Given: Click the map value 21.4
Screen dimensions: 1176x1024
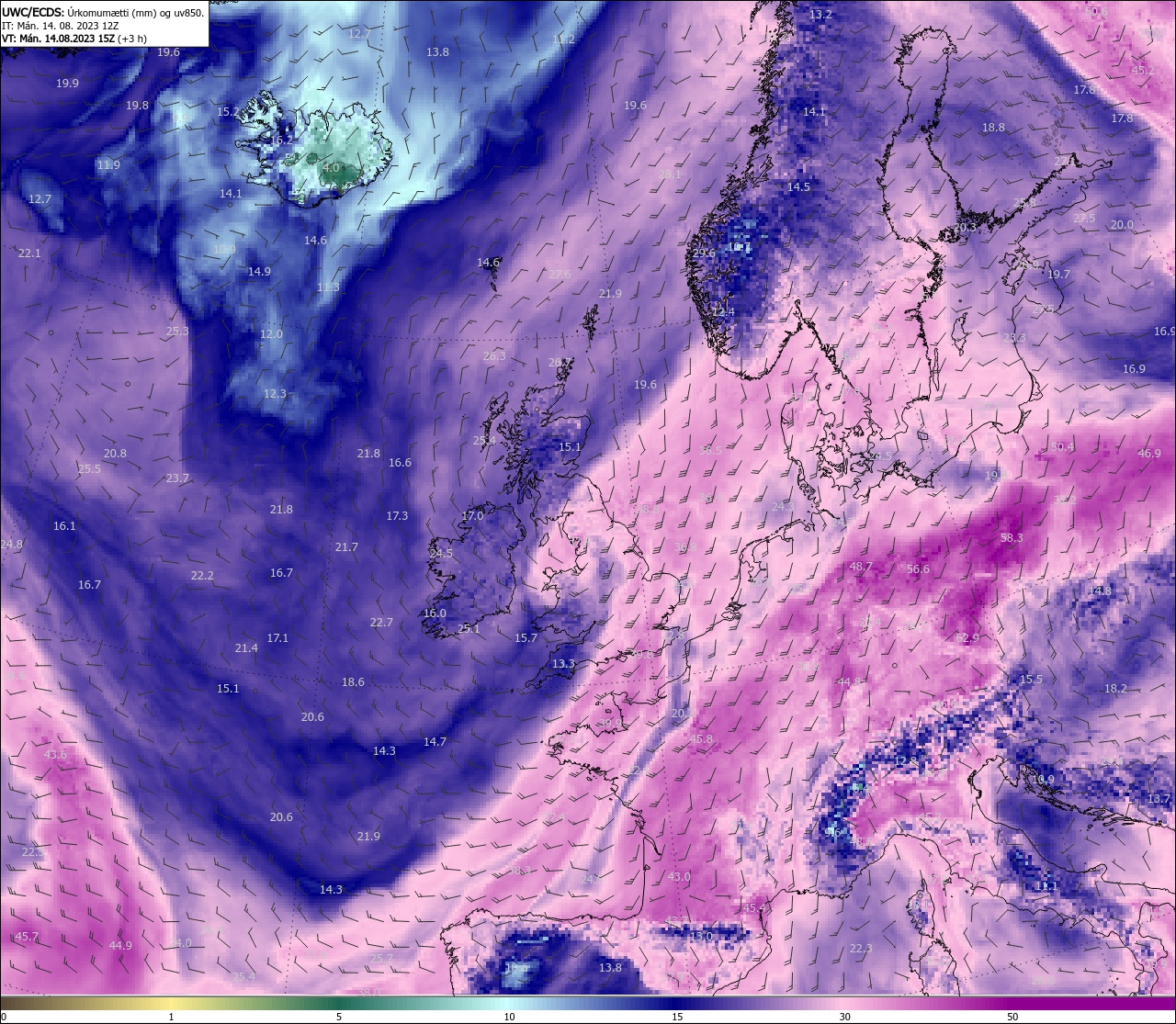Looking at the screenshot, I should pos(246,648).
